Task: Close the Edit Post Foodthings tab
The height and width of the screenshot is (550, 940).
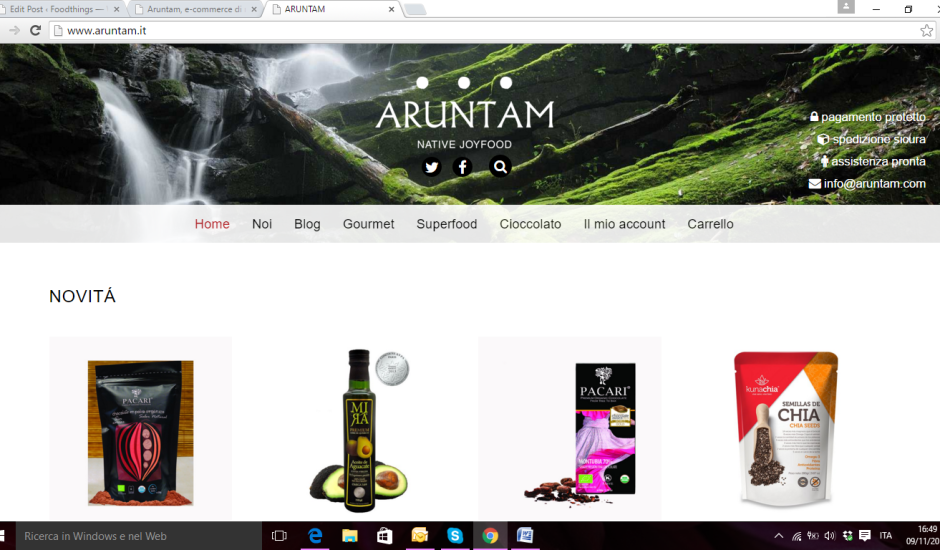Action: pos(116,10)
